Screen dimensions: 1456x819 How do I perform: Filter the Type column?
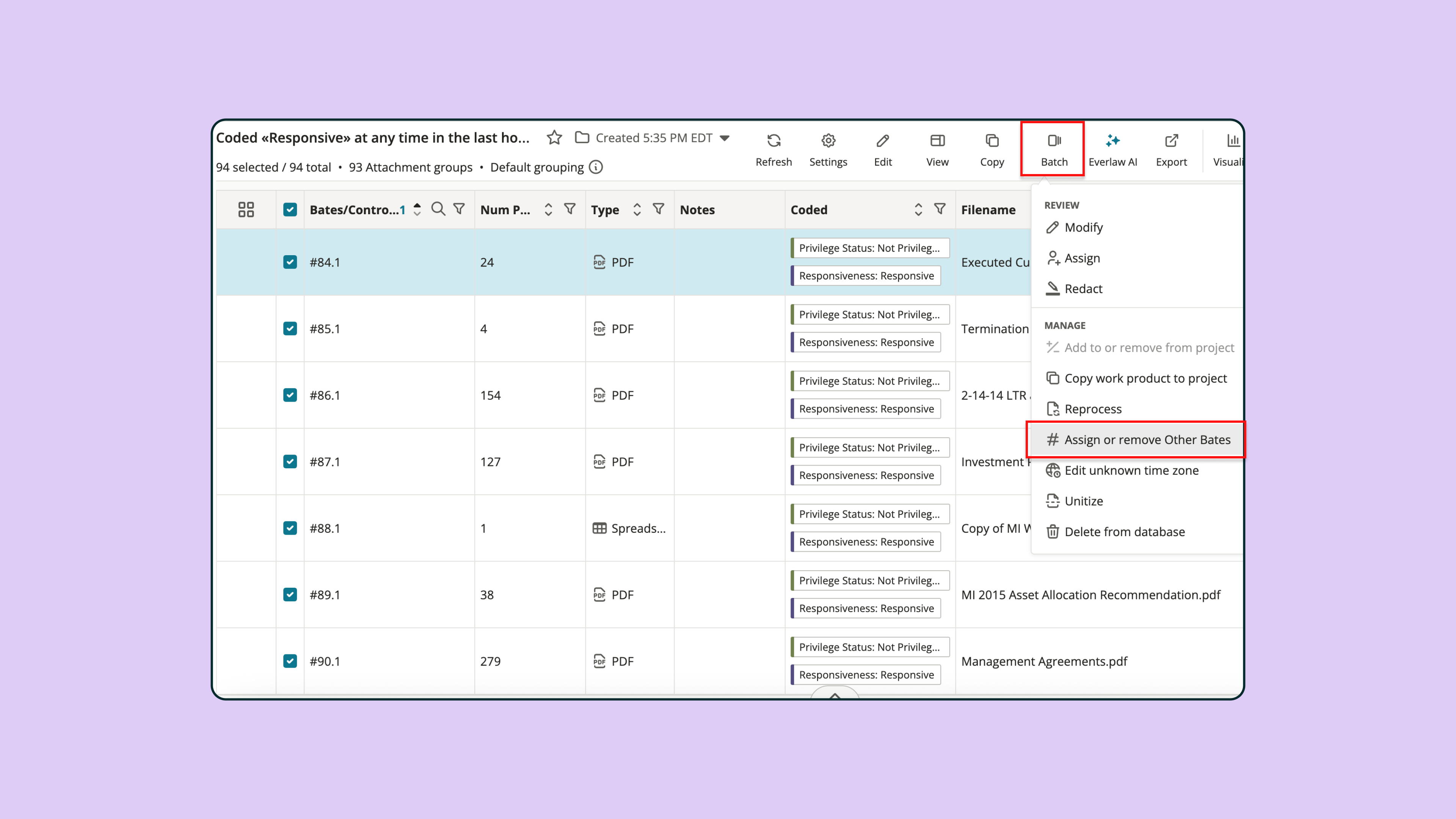(658, 209)
